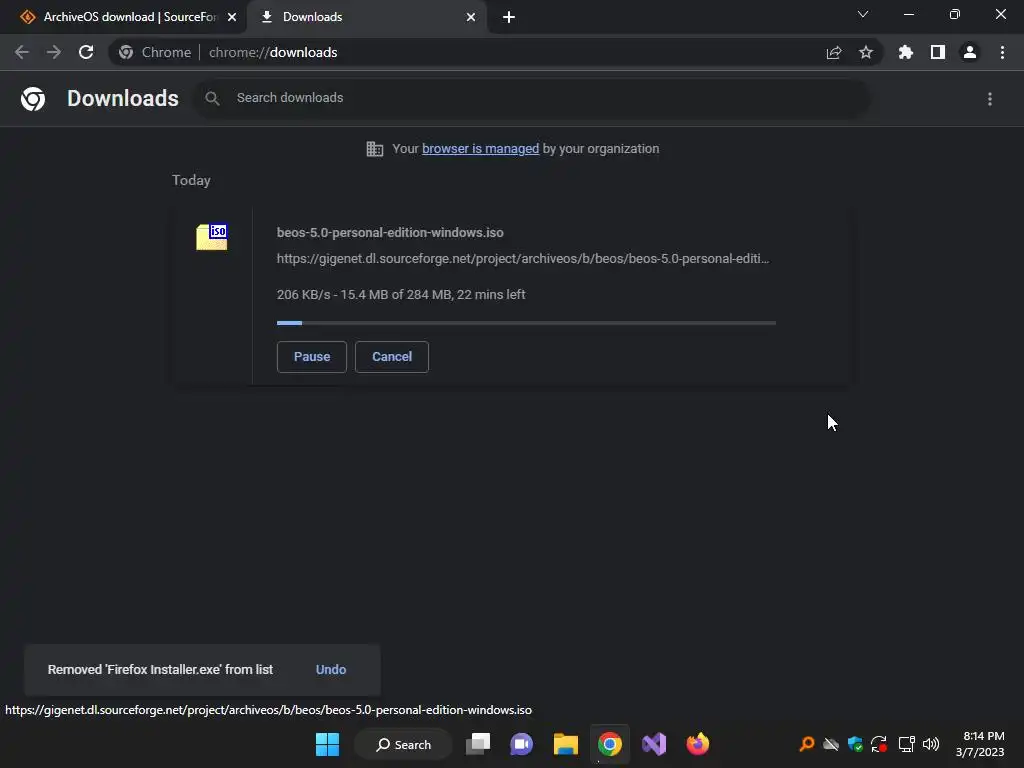1024x768 pixels.
Task: Click the orange magnifier tray icon
Action: (807, 744)
